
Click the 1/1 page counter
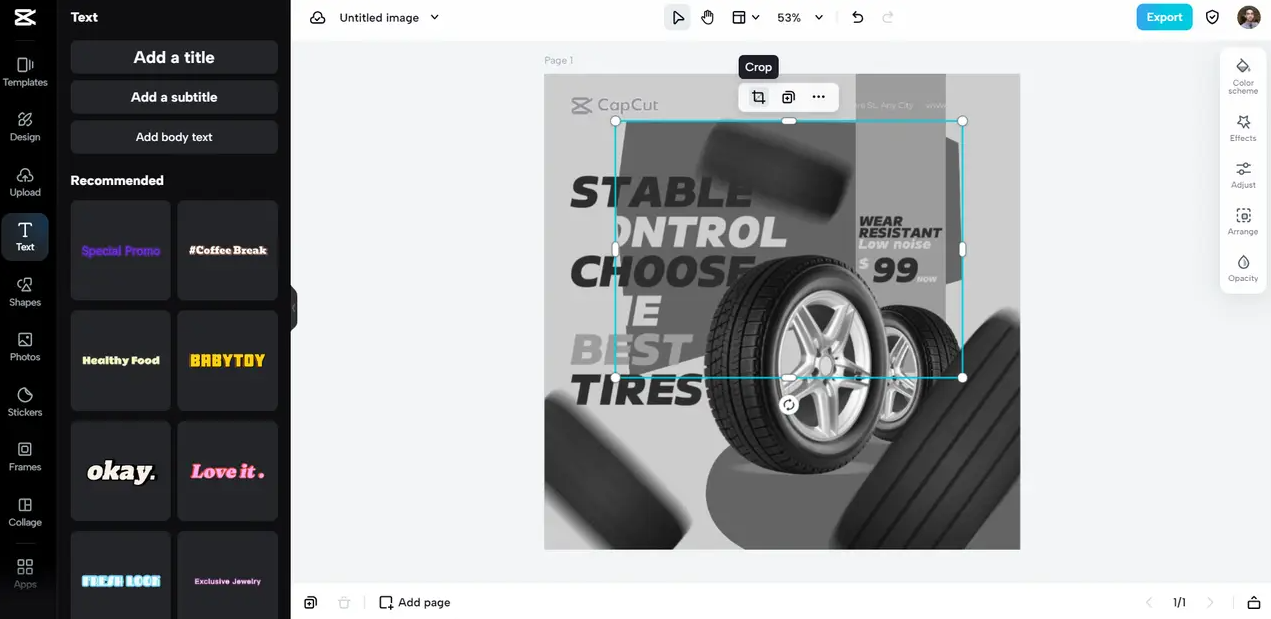coord(1179,602)
